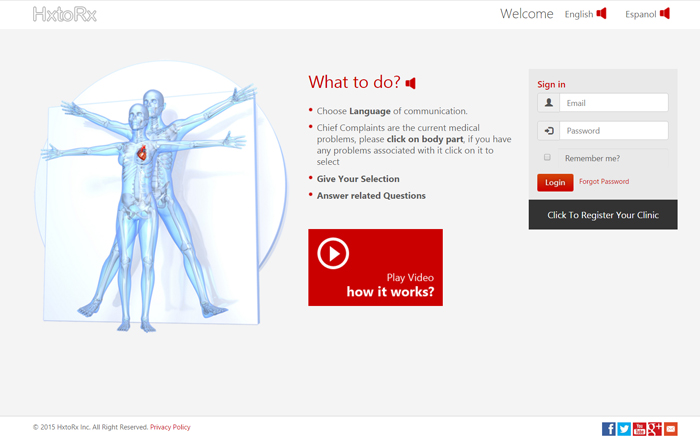Focus the Email input field
The image size is (700, 445).
(x=614, y=103)
